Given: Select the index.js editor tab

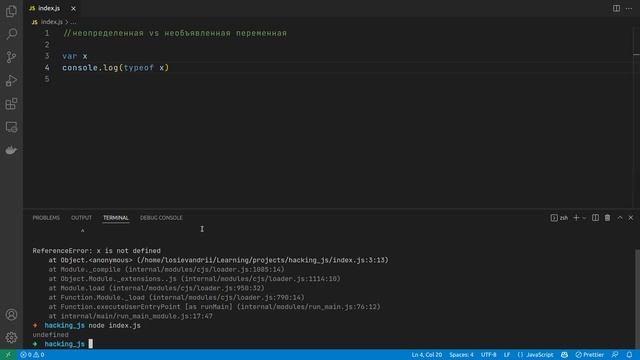Looking at the screenshot, I should pos(49,8).
